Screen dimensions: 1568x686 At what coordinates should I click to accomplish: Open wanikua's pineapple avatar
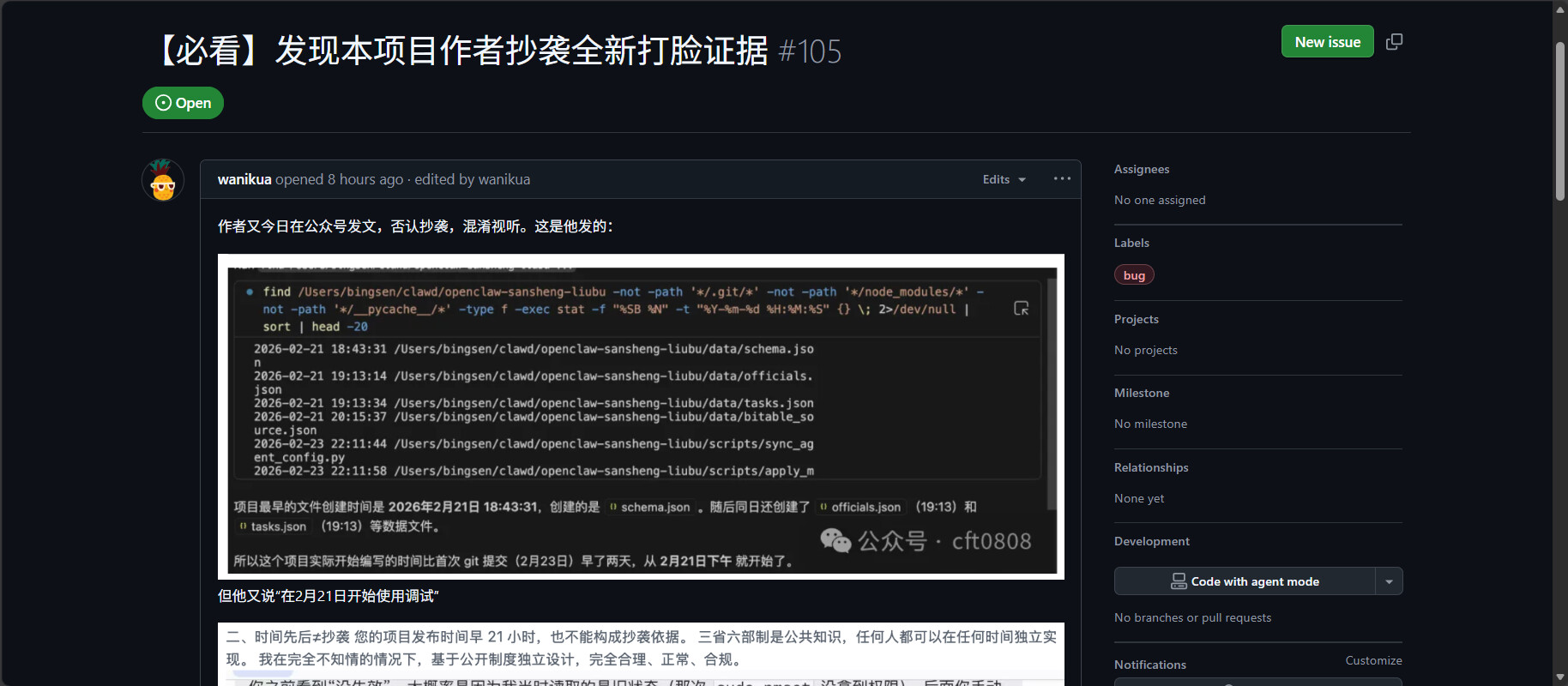click(163, 180)
